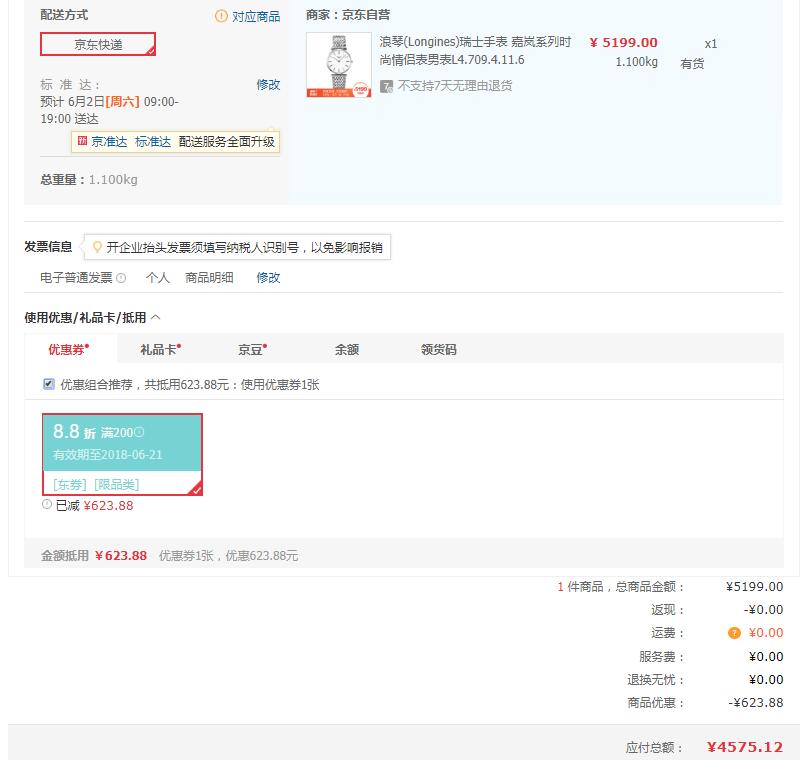Click the 金额抵用 ¥623.88 summary

tap(94, 556)
